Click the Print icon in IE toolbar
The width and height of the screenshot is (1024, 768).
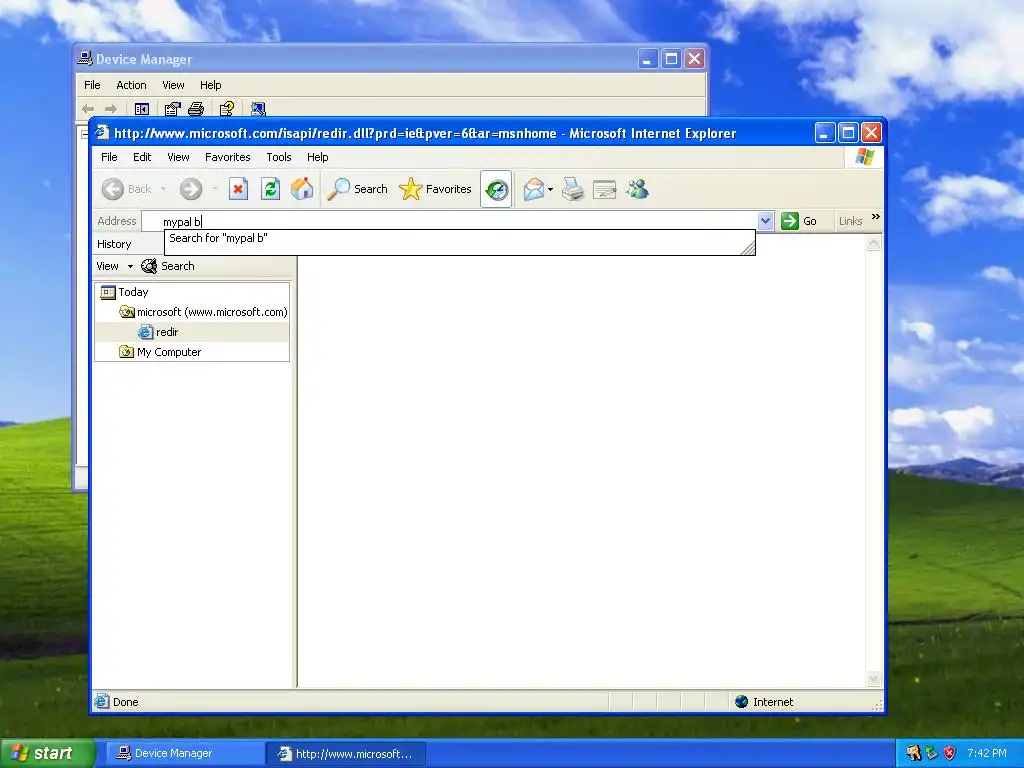click(573, 189)
